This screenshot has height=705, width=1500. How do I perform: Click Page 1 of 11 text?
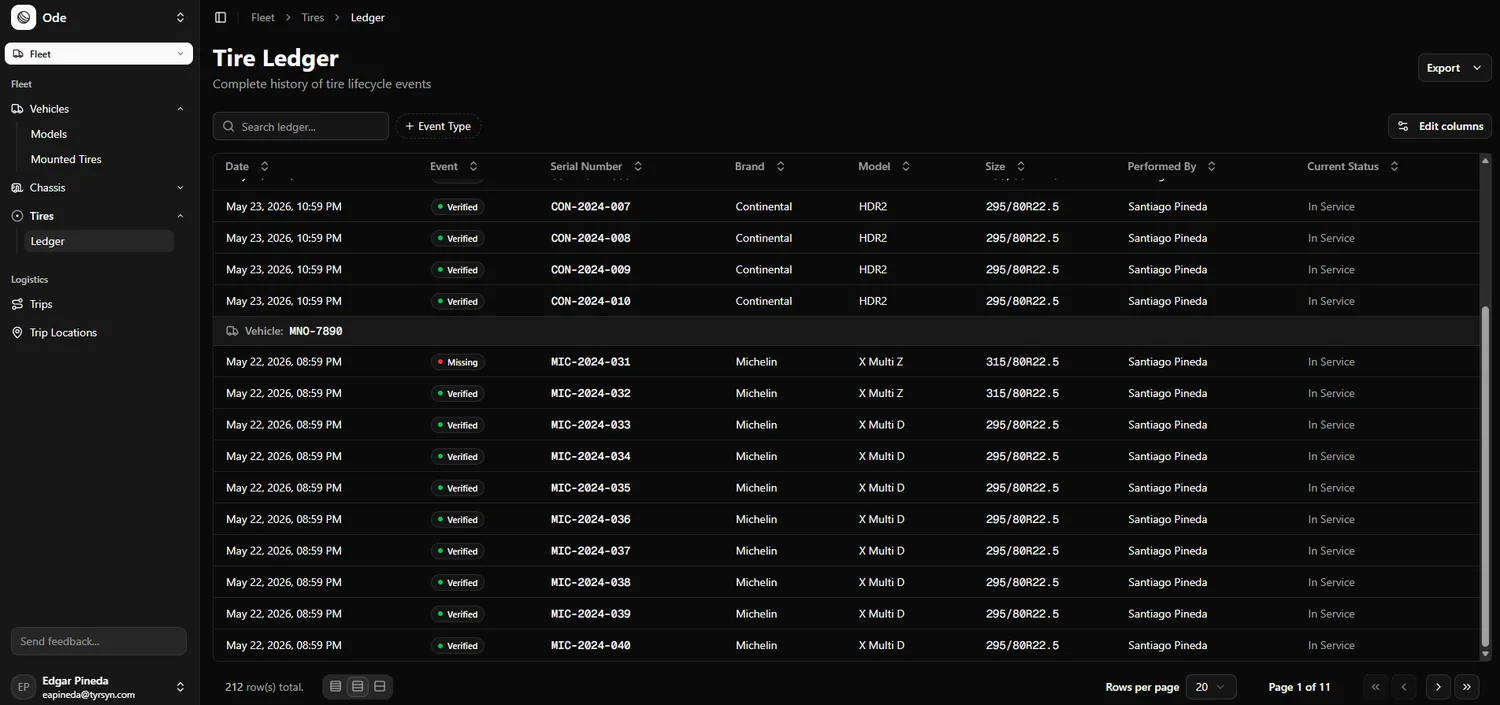(x=1299, y=687)
